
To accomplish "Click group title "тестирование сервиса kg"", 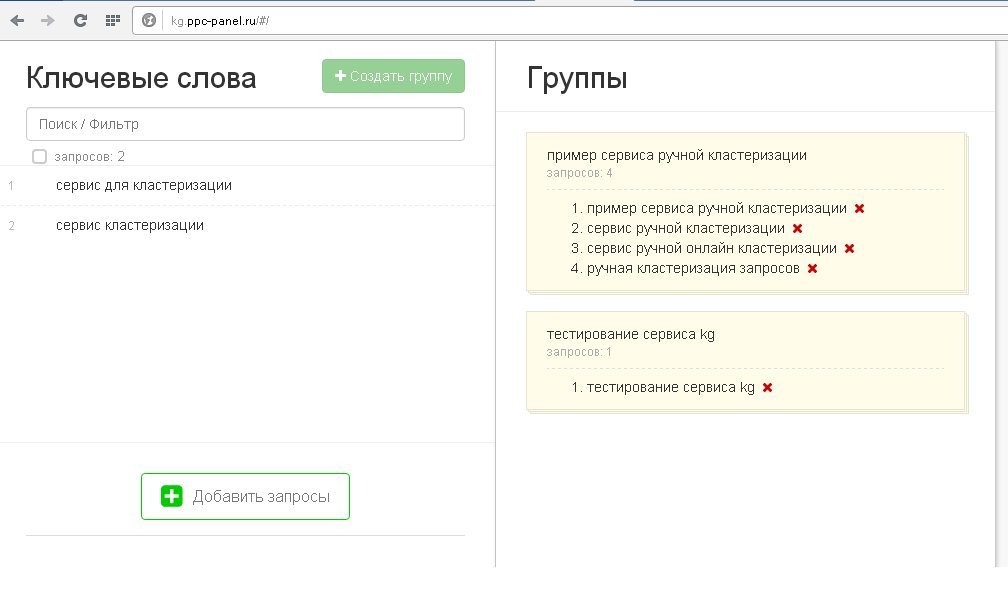I will (x=631, y=334).
